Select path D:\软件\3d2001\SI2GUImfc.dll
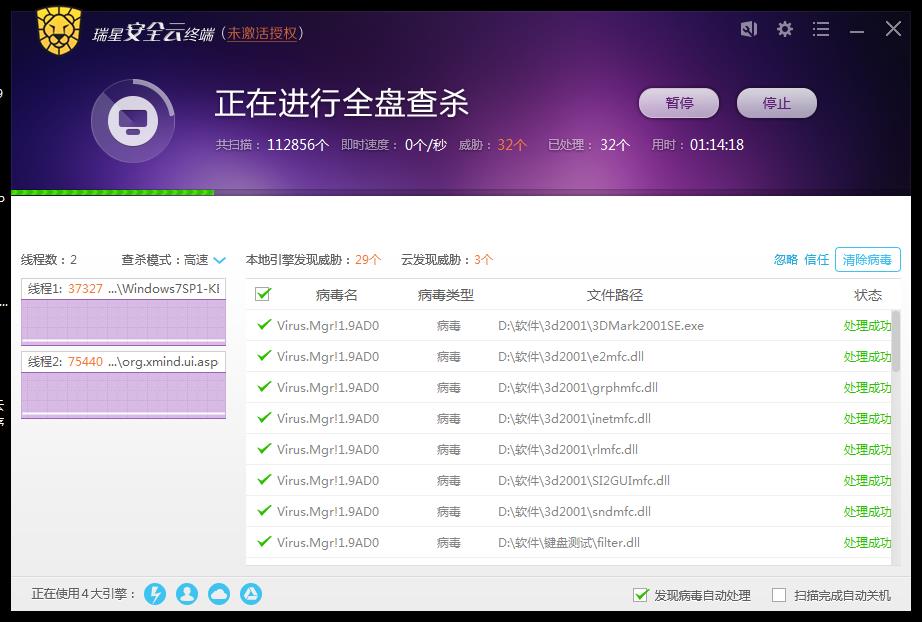 pyautogui.click(x=584, y=481)
